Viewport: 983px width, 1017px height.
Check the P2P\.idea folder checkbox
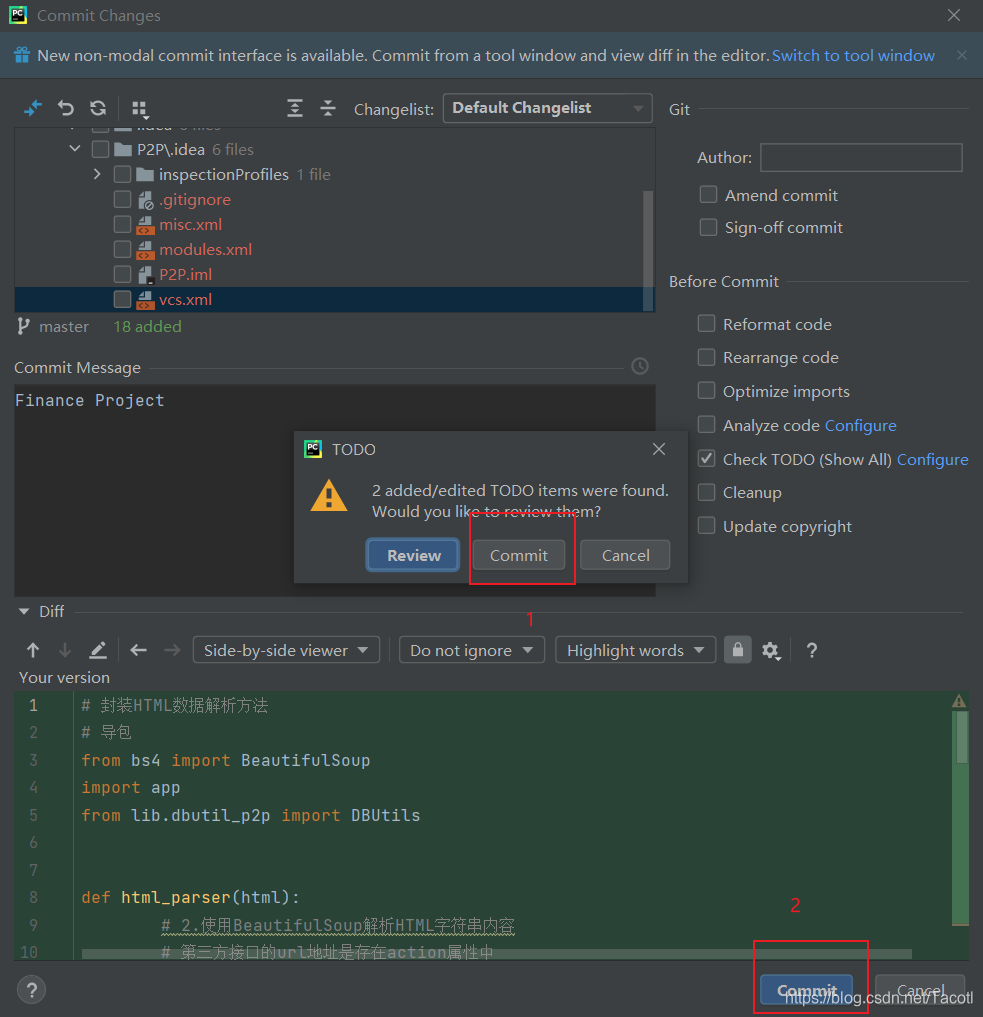[101, 150]
